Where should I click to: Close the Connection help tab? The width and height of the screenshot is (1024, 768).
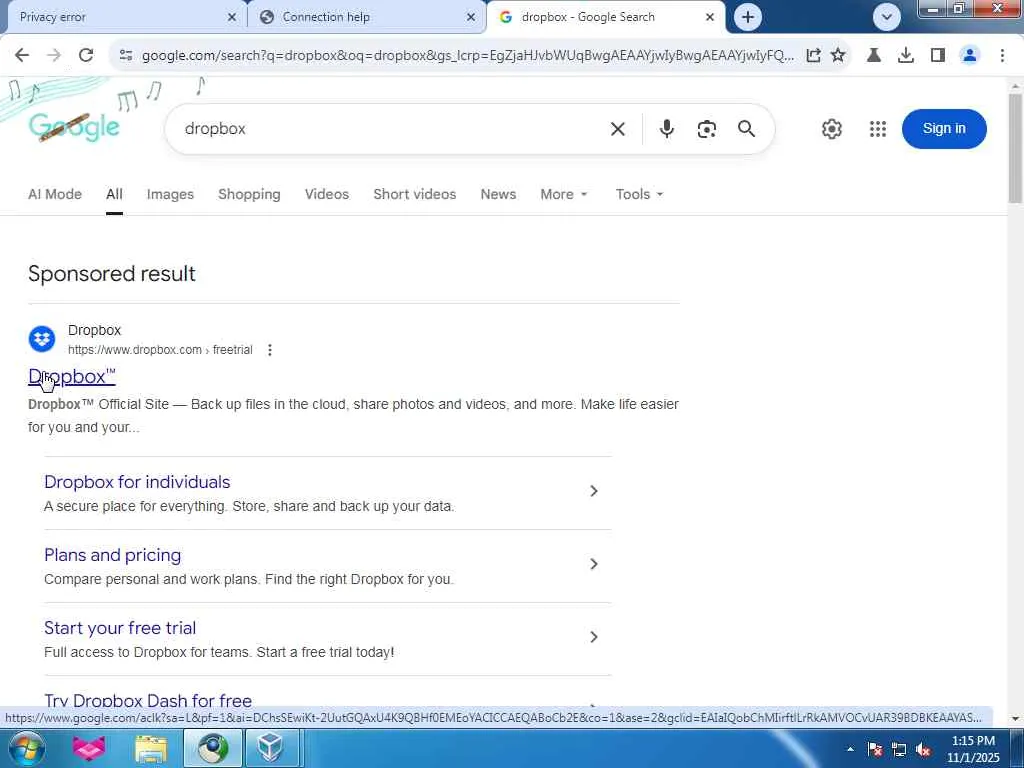point(470,18)
